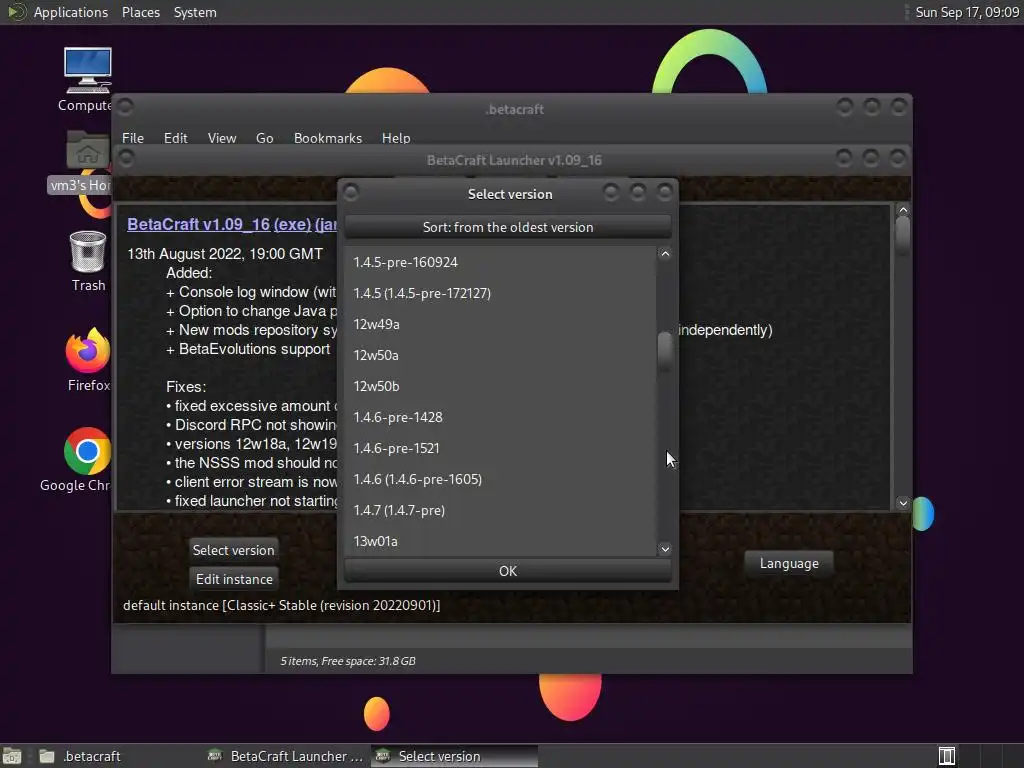
Task: Select version 1.4.6 (1.4.6-pre-1605)
Action: point(500,479)
